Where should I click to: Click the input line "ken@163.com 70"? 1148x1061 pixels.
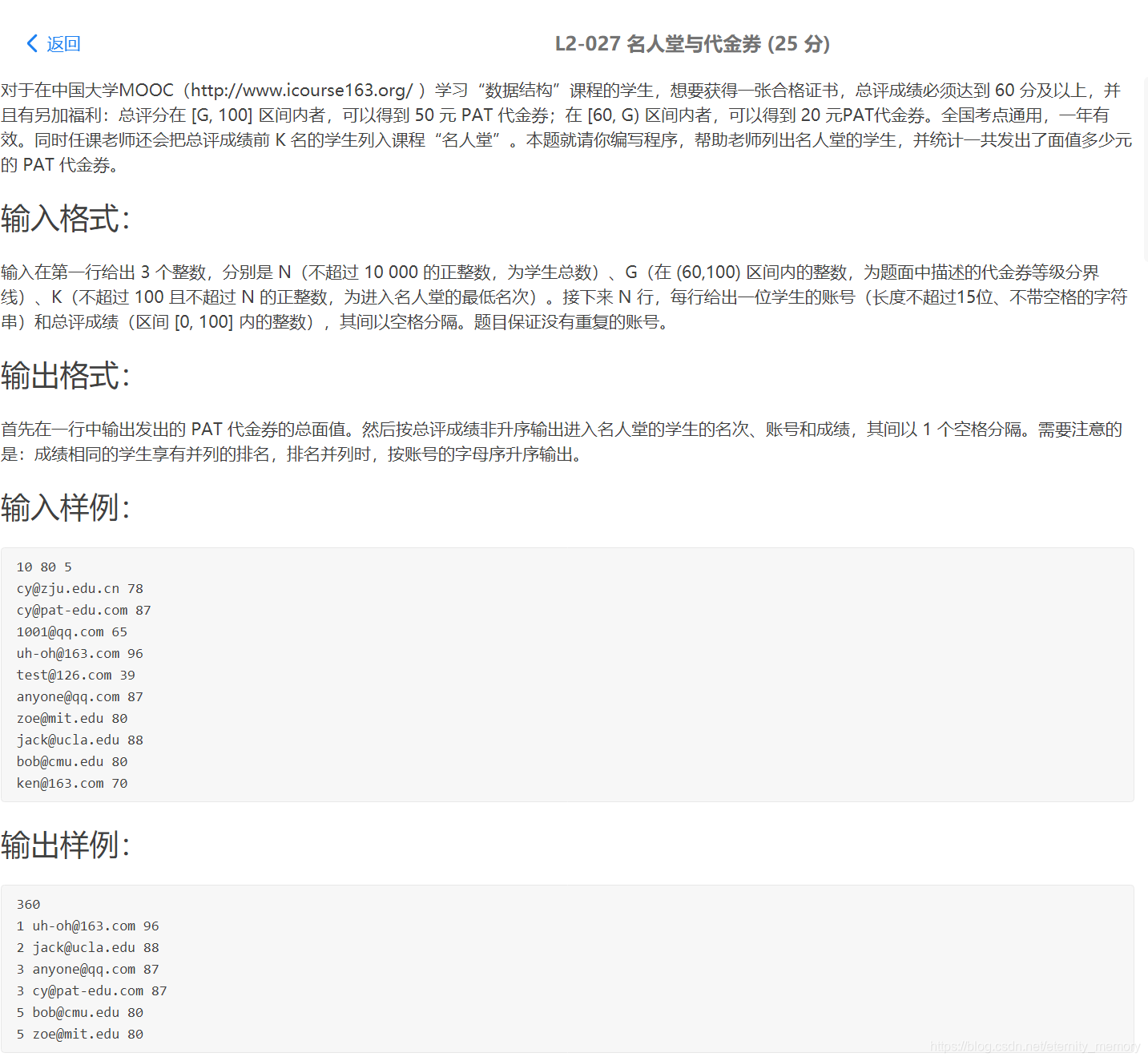pos(72,784)
